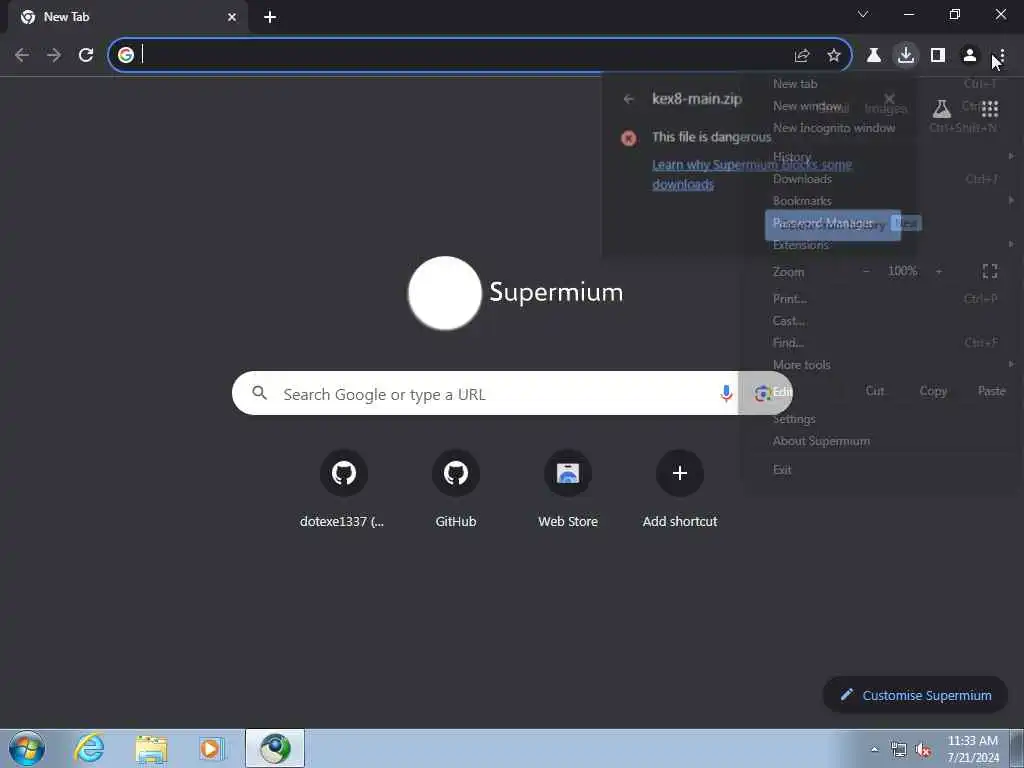Viewport: 1024px width, 768px height.
Task: Bookmark this tab with the star icon
Action: click(833, 56)
